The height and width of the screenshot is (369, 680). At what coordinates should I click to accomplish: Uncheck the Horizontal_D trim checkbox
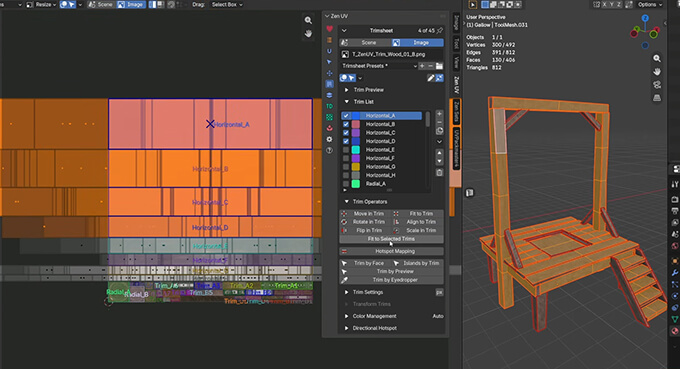(x=346, y=141)
